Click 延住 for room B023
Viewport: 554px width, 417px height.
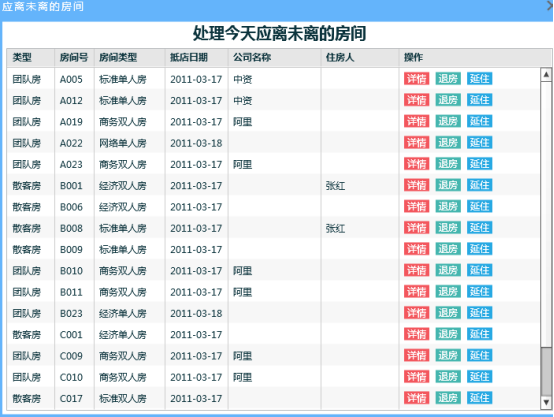479,313
